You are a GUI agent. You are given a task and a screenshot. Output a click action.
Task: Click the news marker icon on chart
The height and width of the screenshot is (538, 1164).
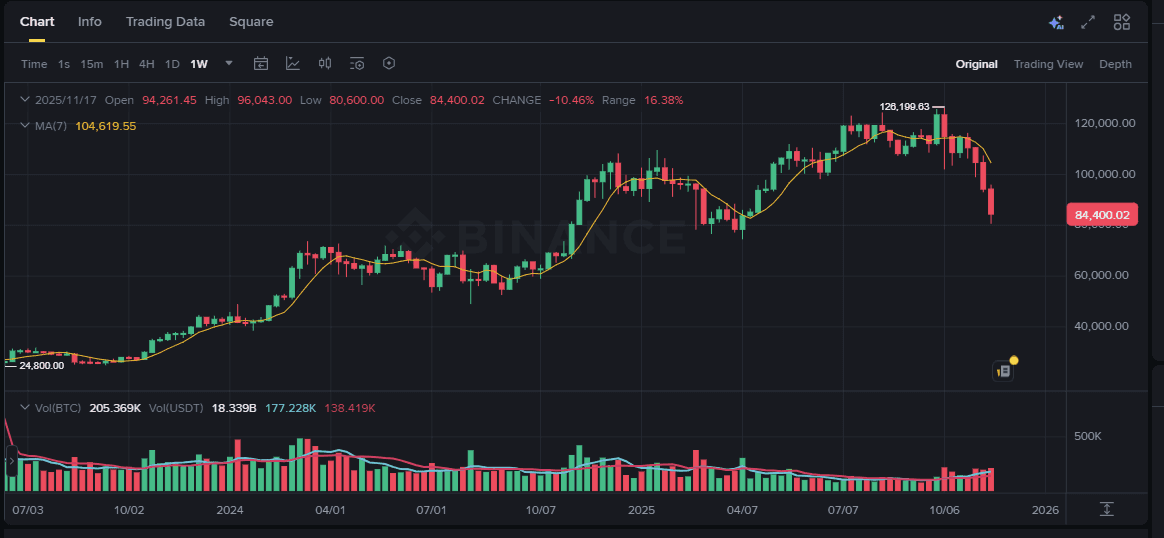pyautogui.click(x=1004, y=371)
